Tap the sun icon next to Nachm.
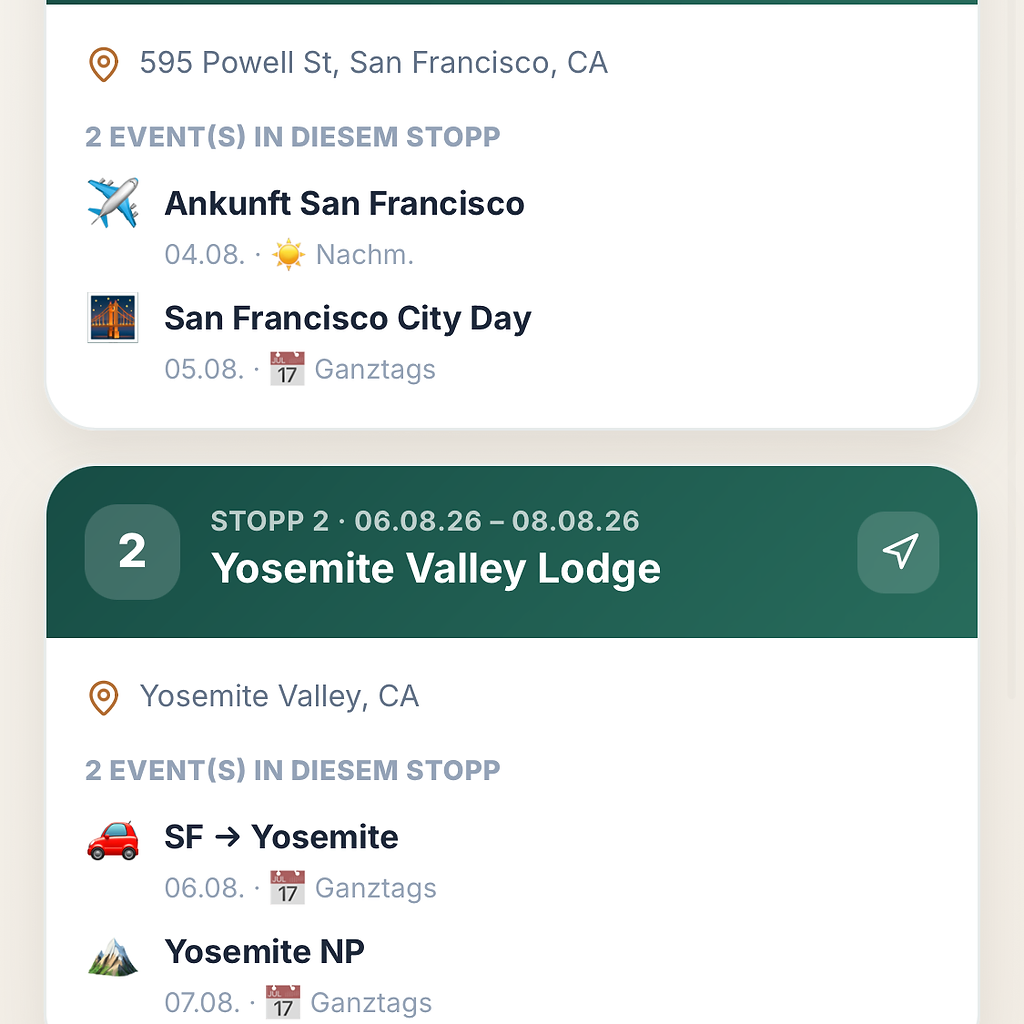 288,255
